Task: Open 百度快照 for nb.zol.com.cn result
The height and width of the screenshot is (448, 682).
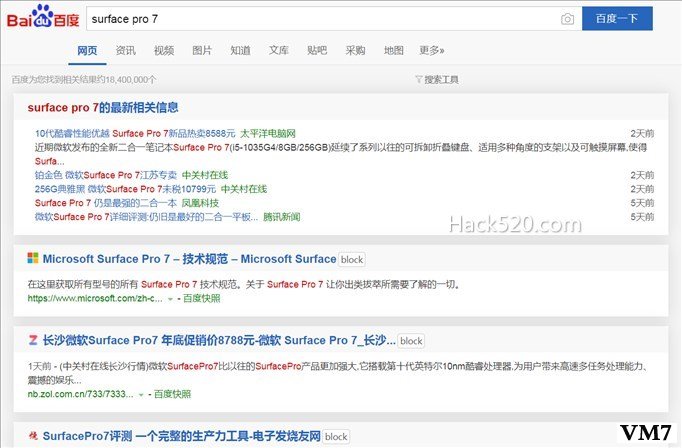Action: (172, 394)
